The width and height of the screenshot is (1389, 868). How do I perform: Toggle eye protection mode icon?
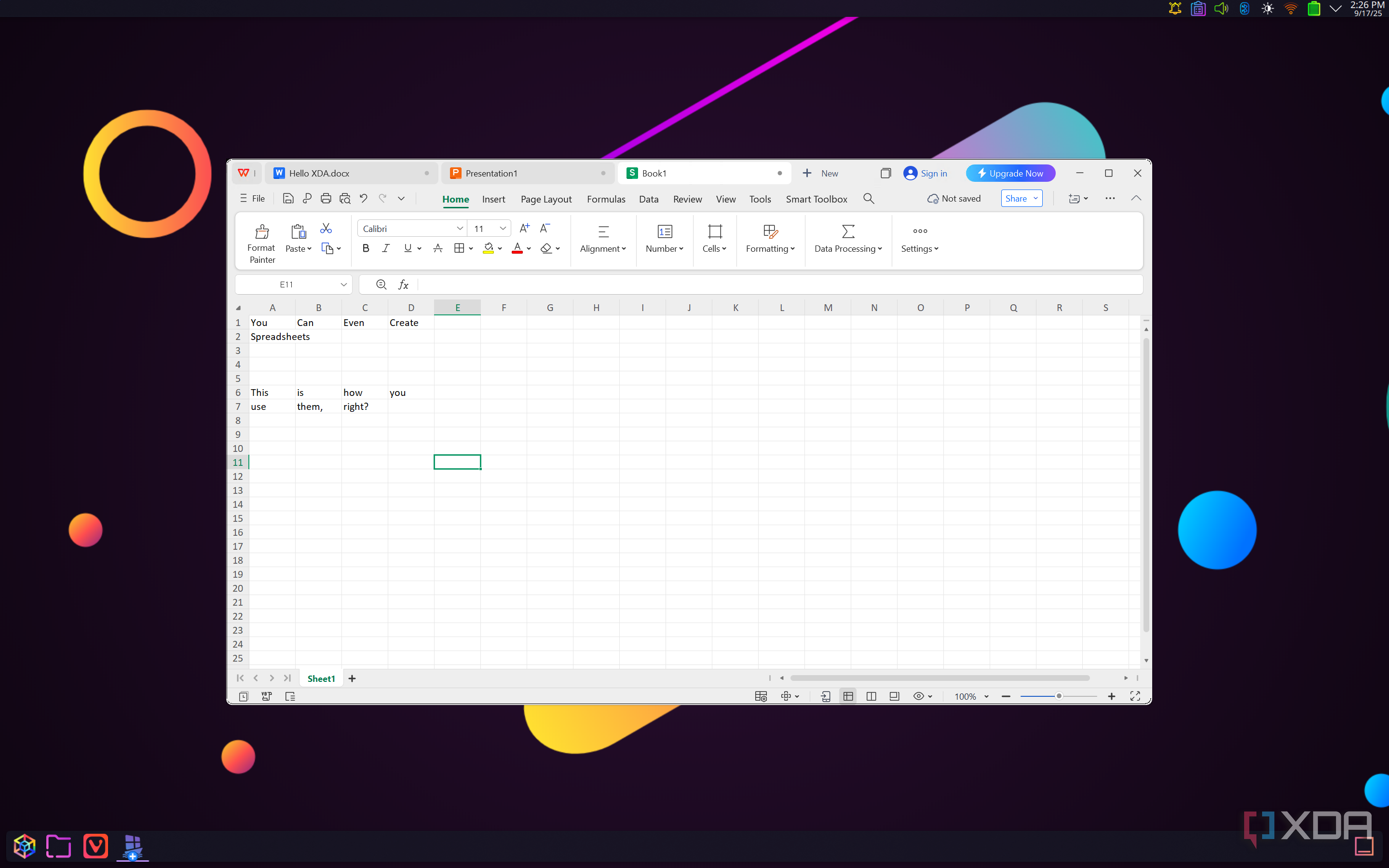pyautogui.click(x=918, y=696)
